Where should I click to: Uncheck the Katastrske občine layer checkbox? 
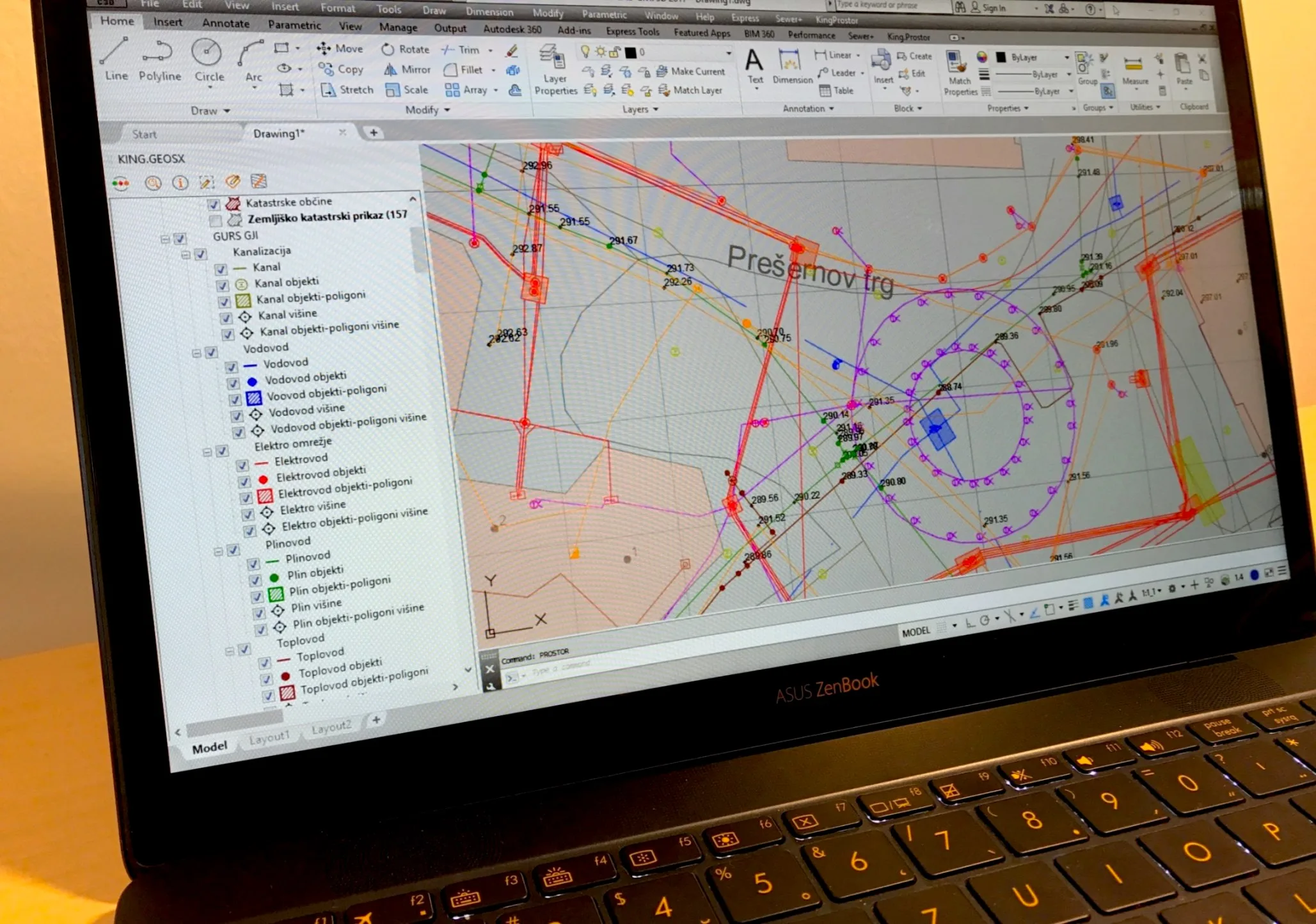point(214,205)
